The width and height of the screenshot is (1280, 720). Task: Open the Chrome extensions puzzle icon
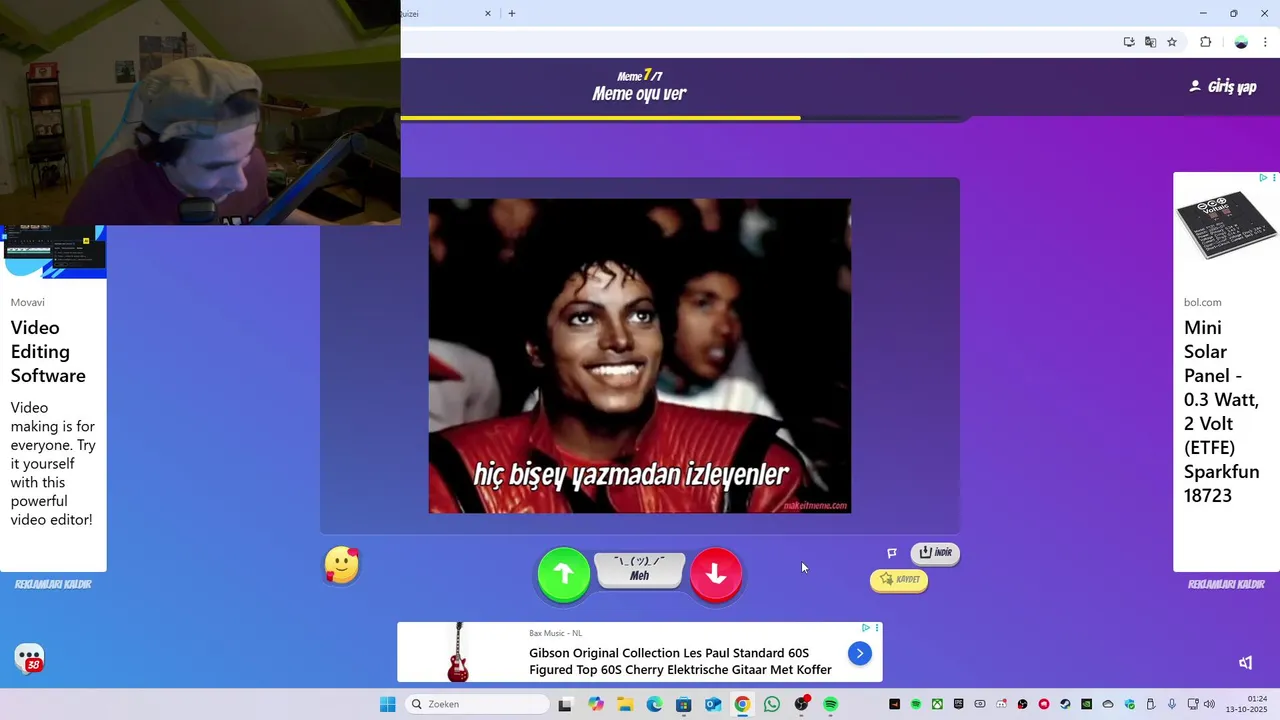(x=1205, y=42)
